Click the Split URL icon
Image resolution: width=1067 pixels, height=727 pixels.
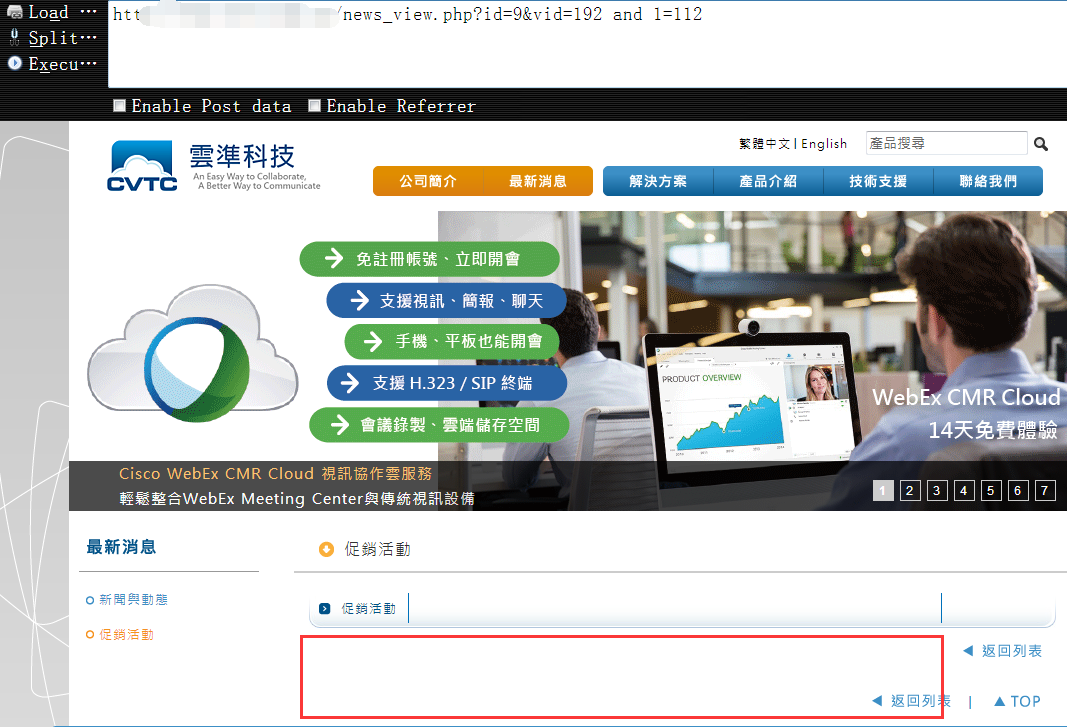tap(15, 38)
